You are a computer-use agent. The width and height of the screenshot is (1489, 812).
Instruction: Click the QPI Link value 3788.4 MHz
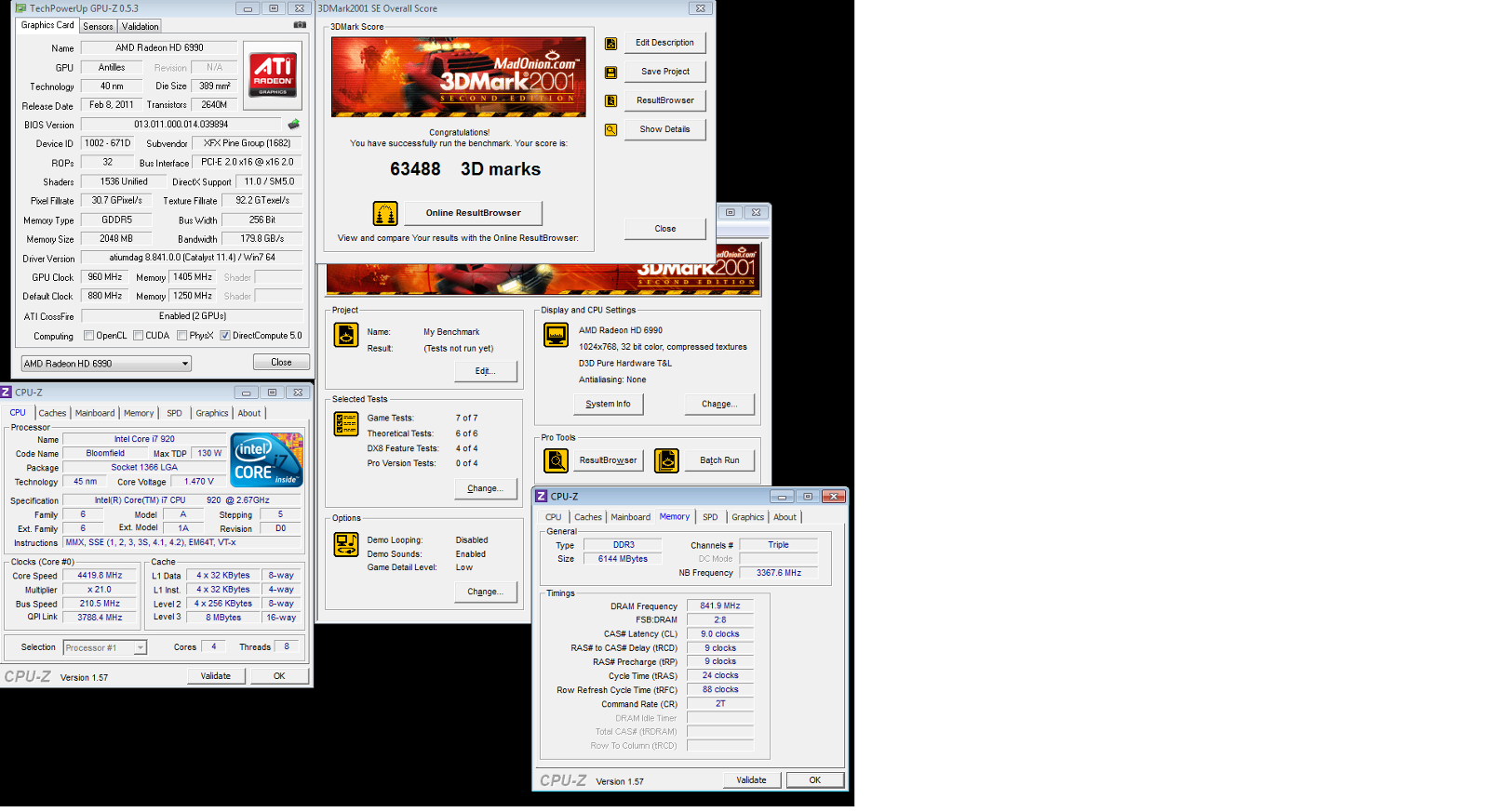100,617
